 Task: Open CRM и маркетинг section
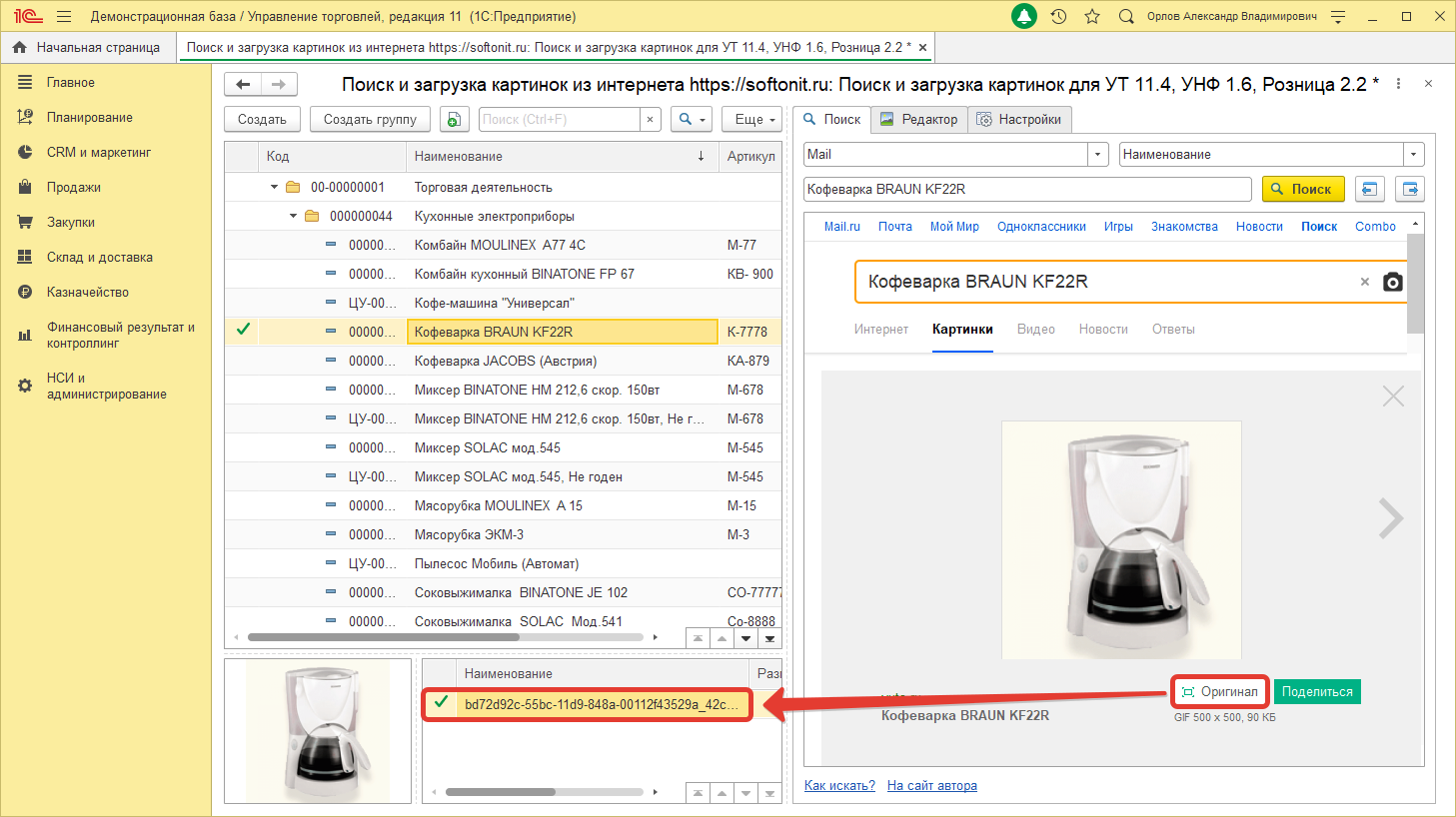98,153
